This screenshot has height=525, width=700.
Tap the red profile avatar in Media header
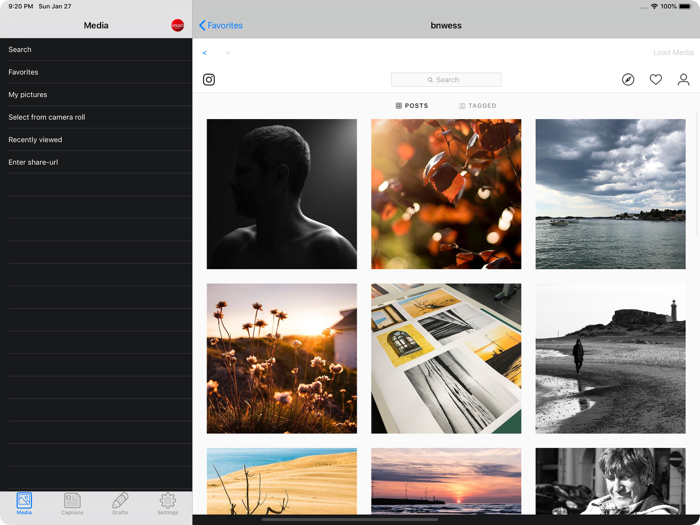pos(178,25)
